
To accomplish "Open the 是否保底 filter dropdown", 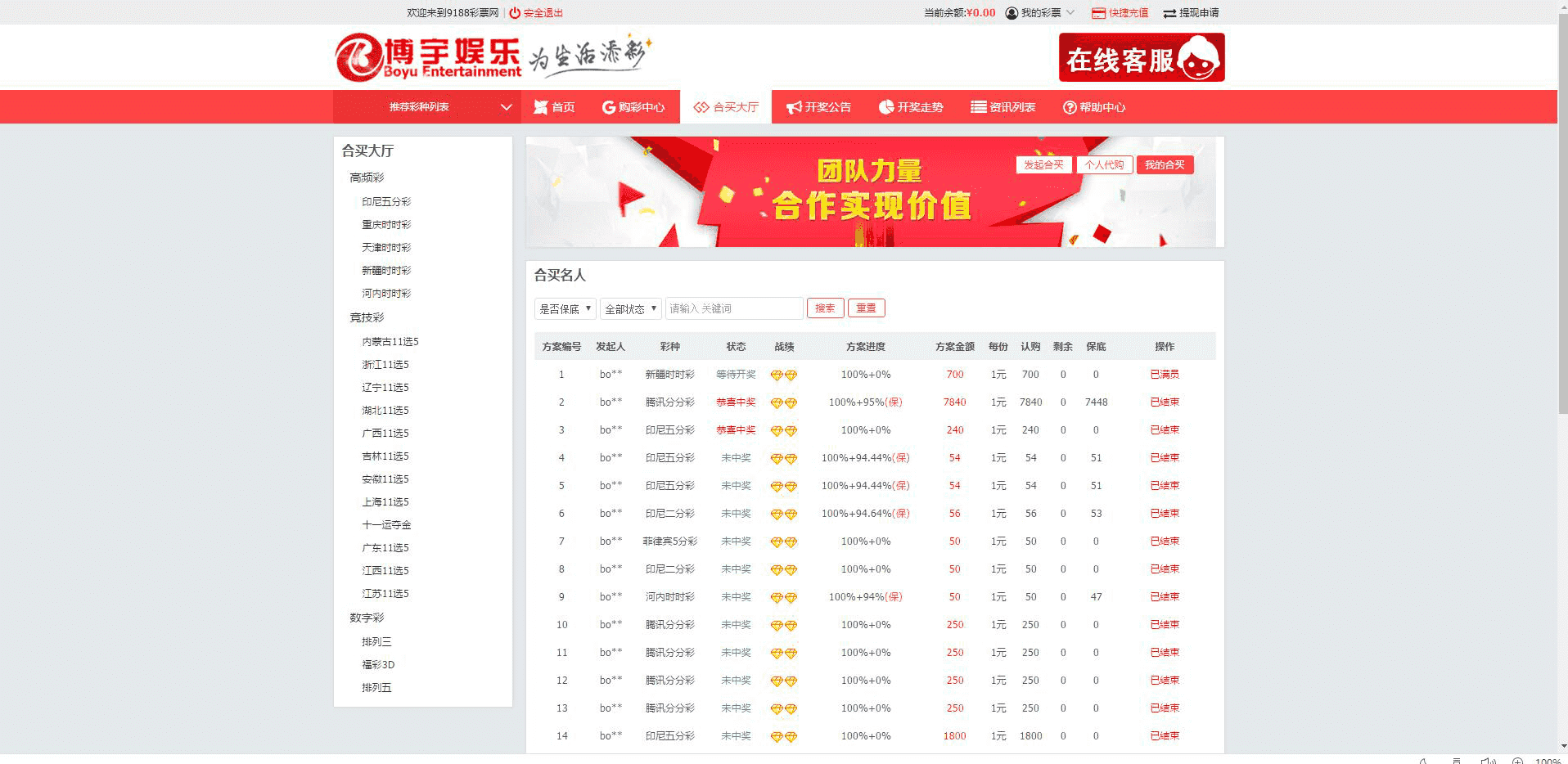I will tap(565, 308).
